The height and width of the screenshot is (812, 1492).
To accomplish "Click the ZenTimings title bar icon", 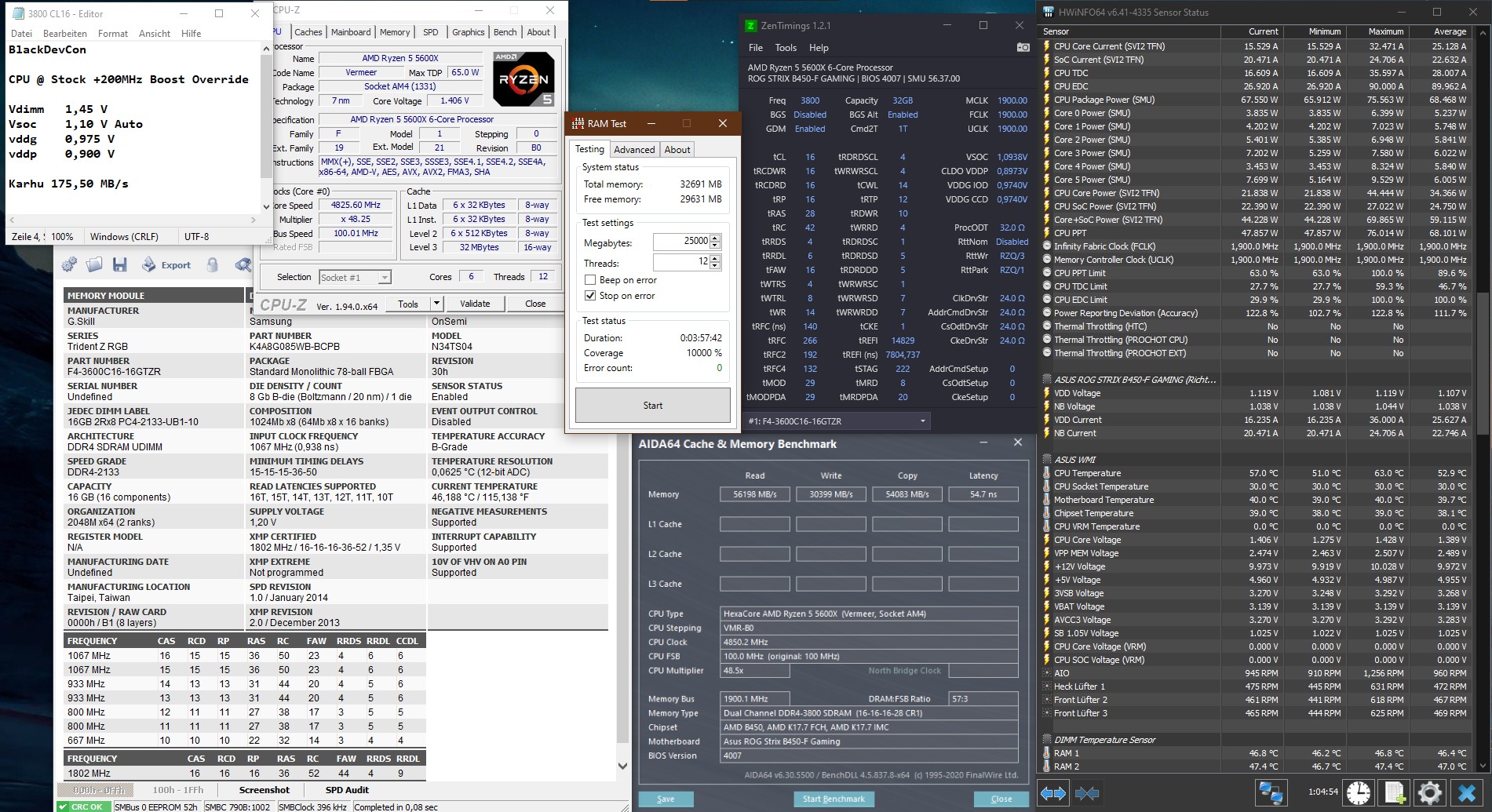I will 751,25.
